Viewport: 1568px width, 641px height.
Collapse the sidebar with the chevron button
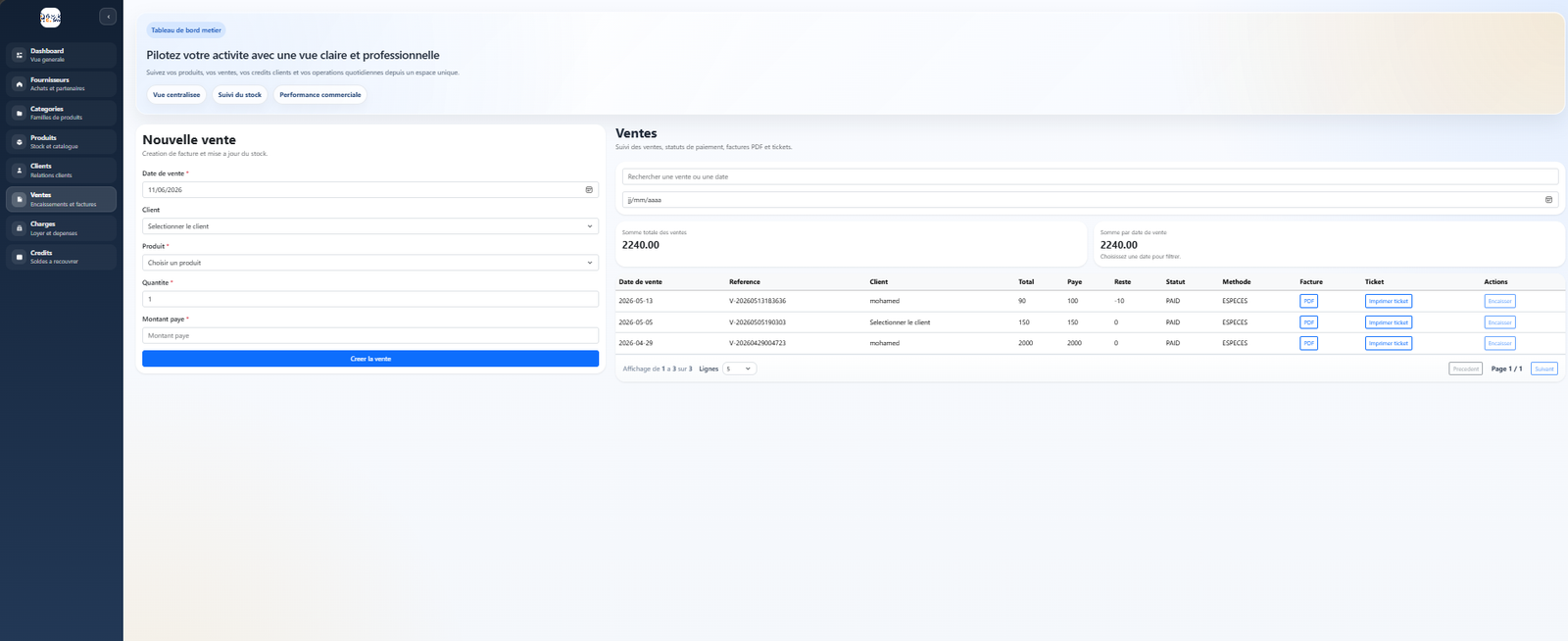(108, 17)
